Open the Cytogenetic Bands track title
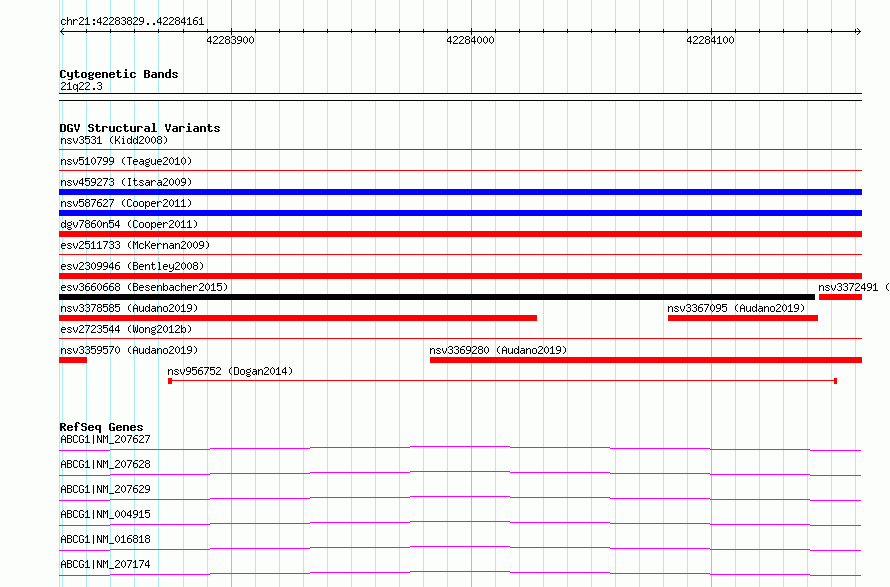The height and width of the screenshot is (587, 890). coord(119,74)
